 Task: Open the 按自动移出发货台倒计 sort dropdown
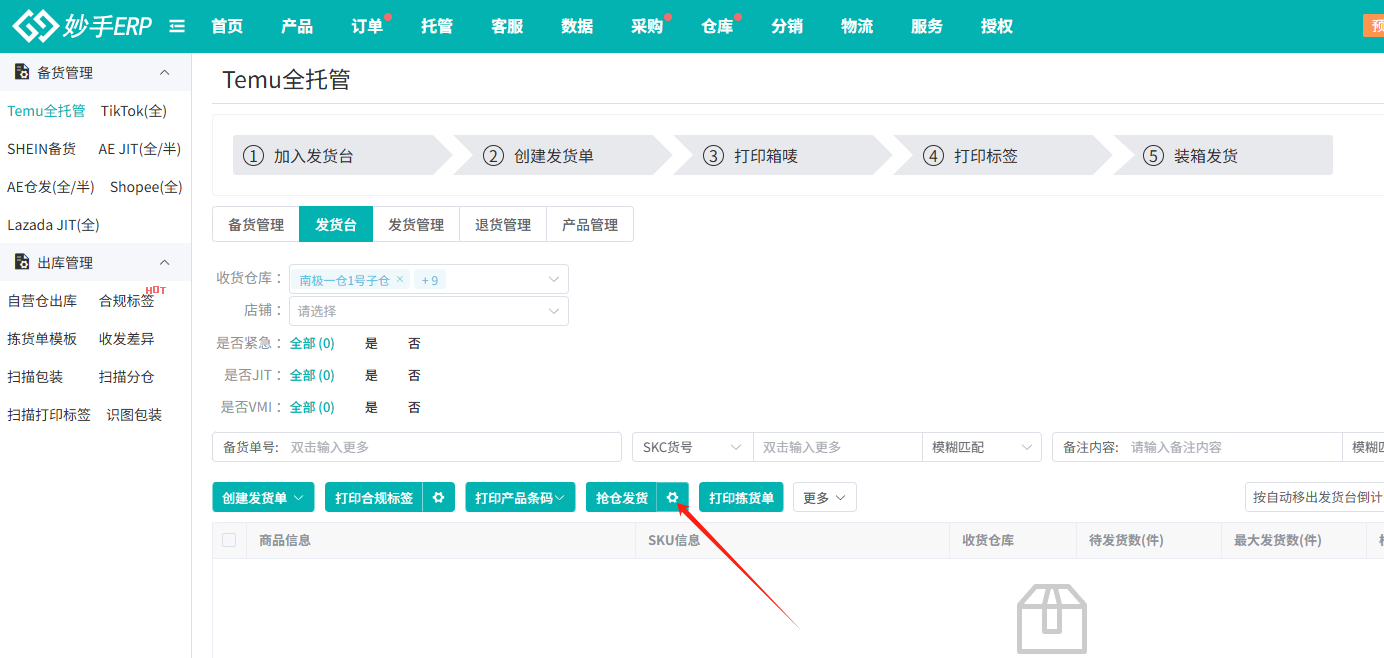click(x=1314, y=497)
